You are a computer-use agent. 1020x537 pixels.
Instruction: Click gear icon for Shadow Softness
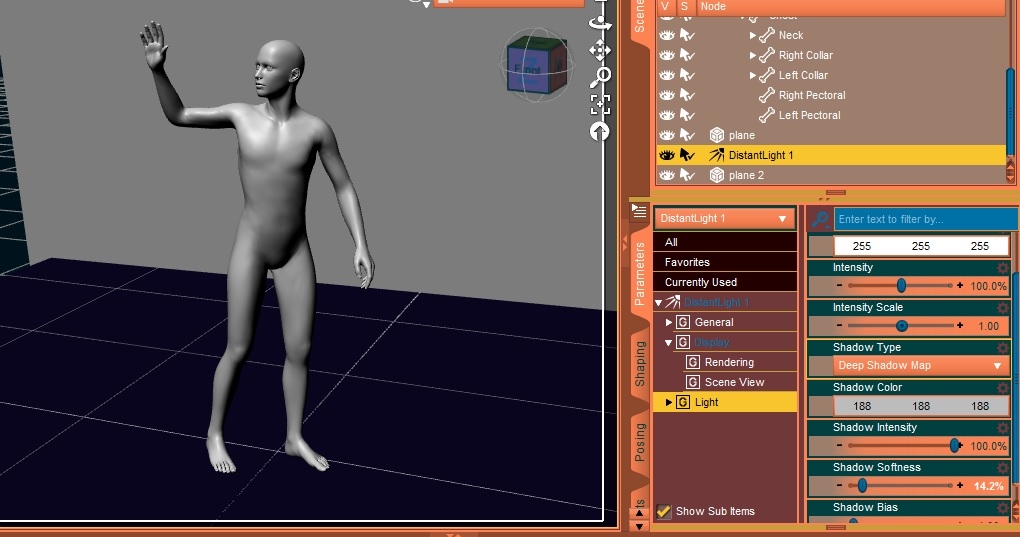click(1003, 468)
